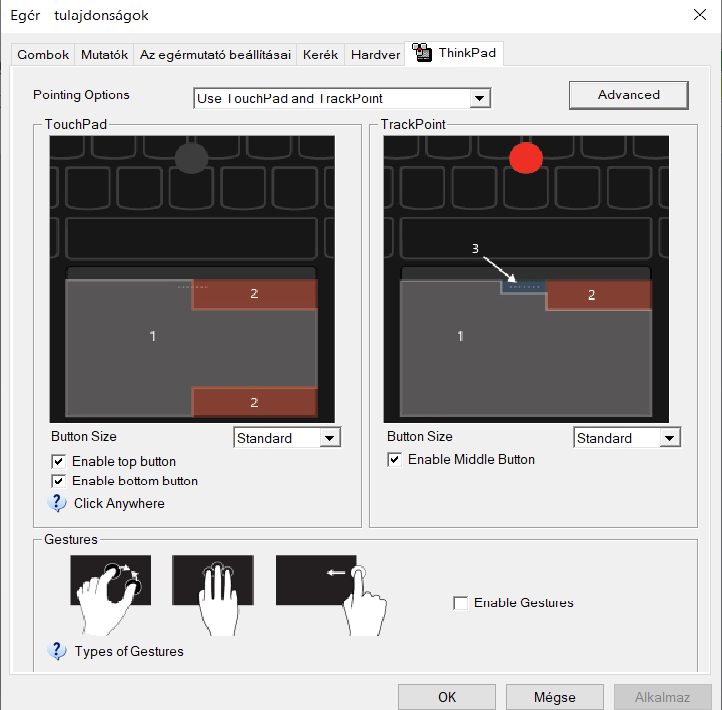The width and height of the screenshot is (722, 710).
Task: Open the Click Anywhere help link
Action: point(119,503)
